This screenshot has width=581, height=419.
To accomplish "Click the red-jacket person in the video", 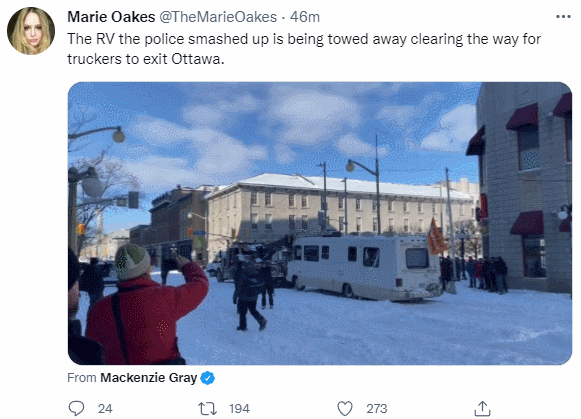I will [146, 307].
